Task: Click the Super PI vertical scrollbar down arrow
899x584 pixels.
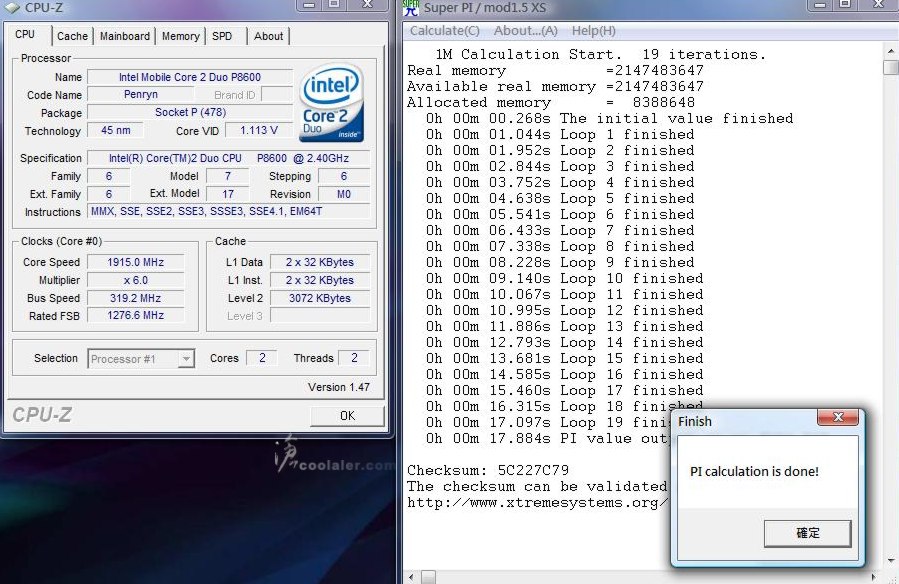Action: [x=891, y=561]
